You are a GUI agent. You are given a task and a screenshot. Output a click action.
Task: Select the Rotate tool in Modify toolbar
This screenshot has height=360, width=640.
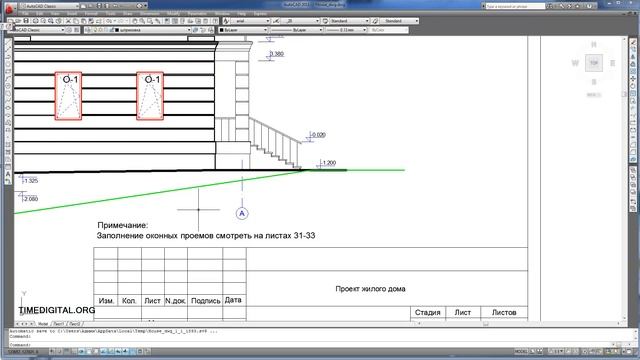[x=633, y=86]
